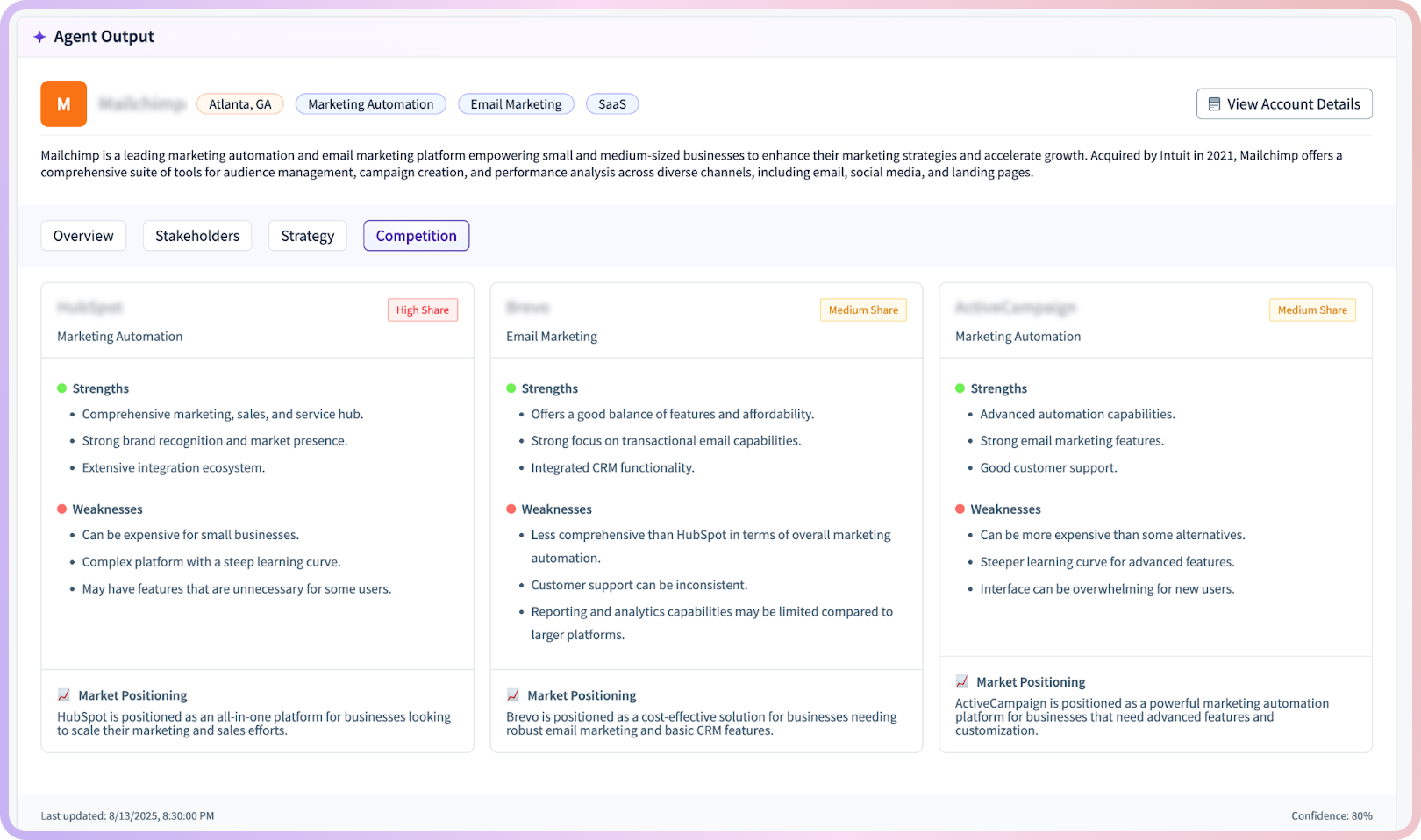Open the Strategy tab

(308, 236)
